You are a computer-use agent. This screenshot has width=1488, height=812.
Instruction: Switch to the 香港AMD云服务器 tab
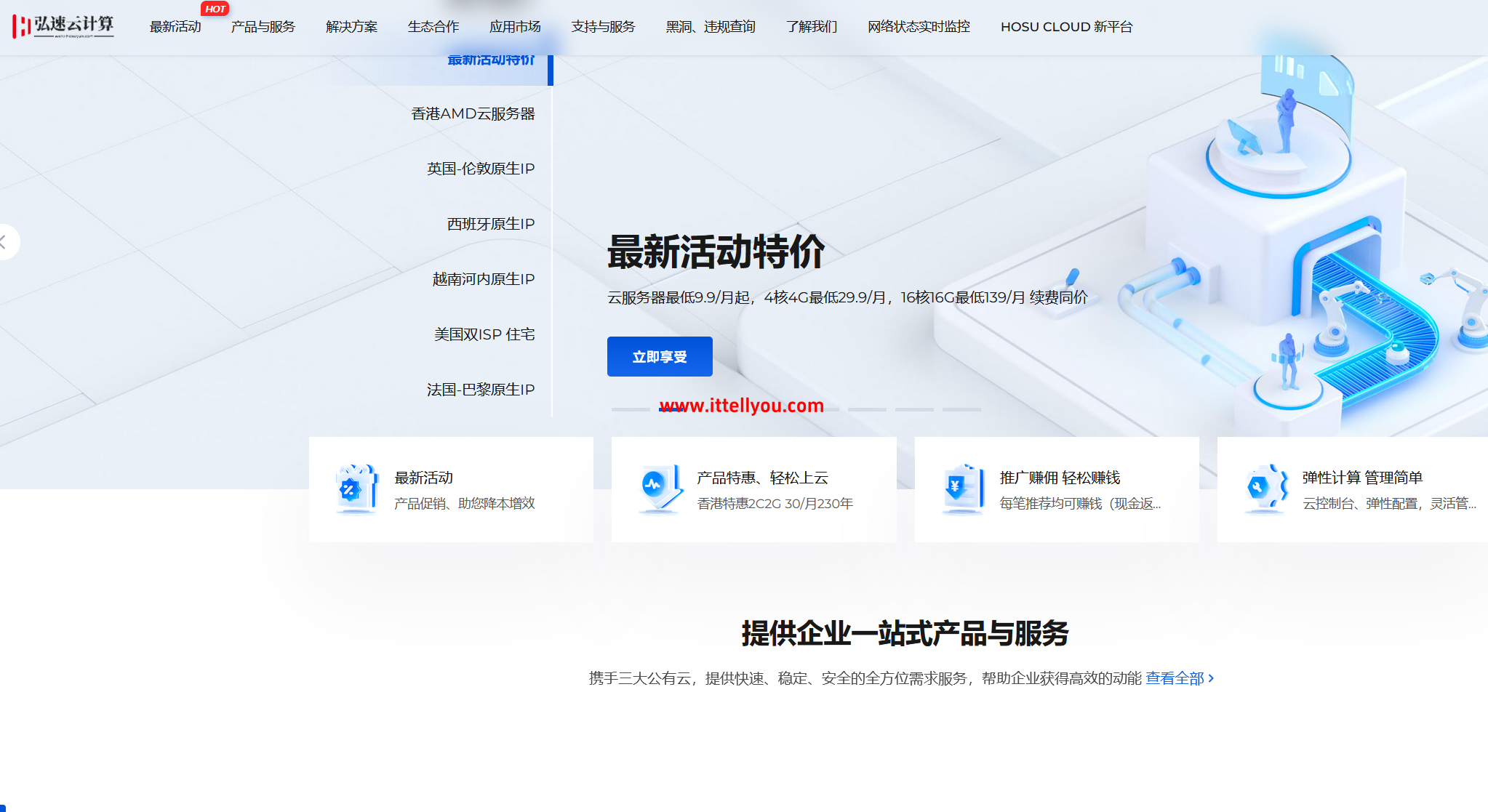coord(473,113)
